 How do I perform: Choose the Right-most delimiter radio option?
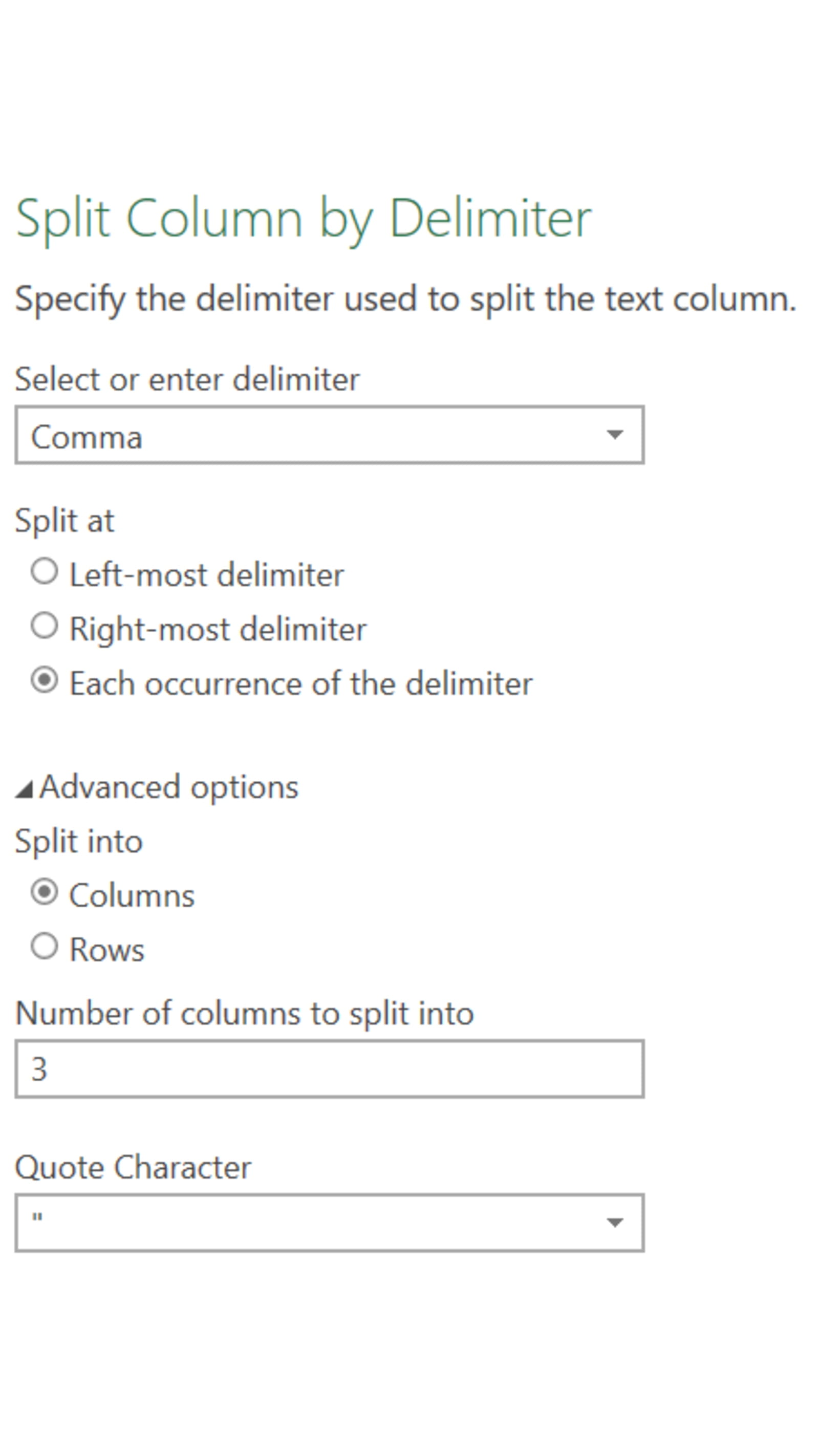(x=44, y=626)
